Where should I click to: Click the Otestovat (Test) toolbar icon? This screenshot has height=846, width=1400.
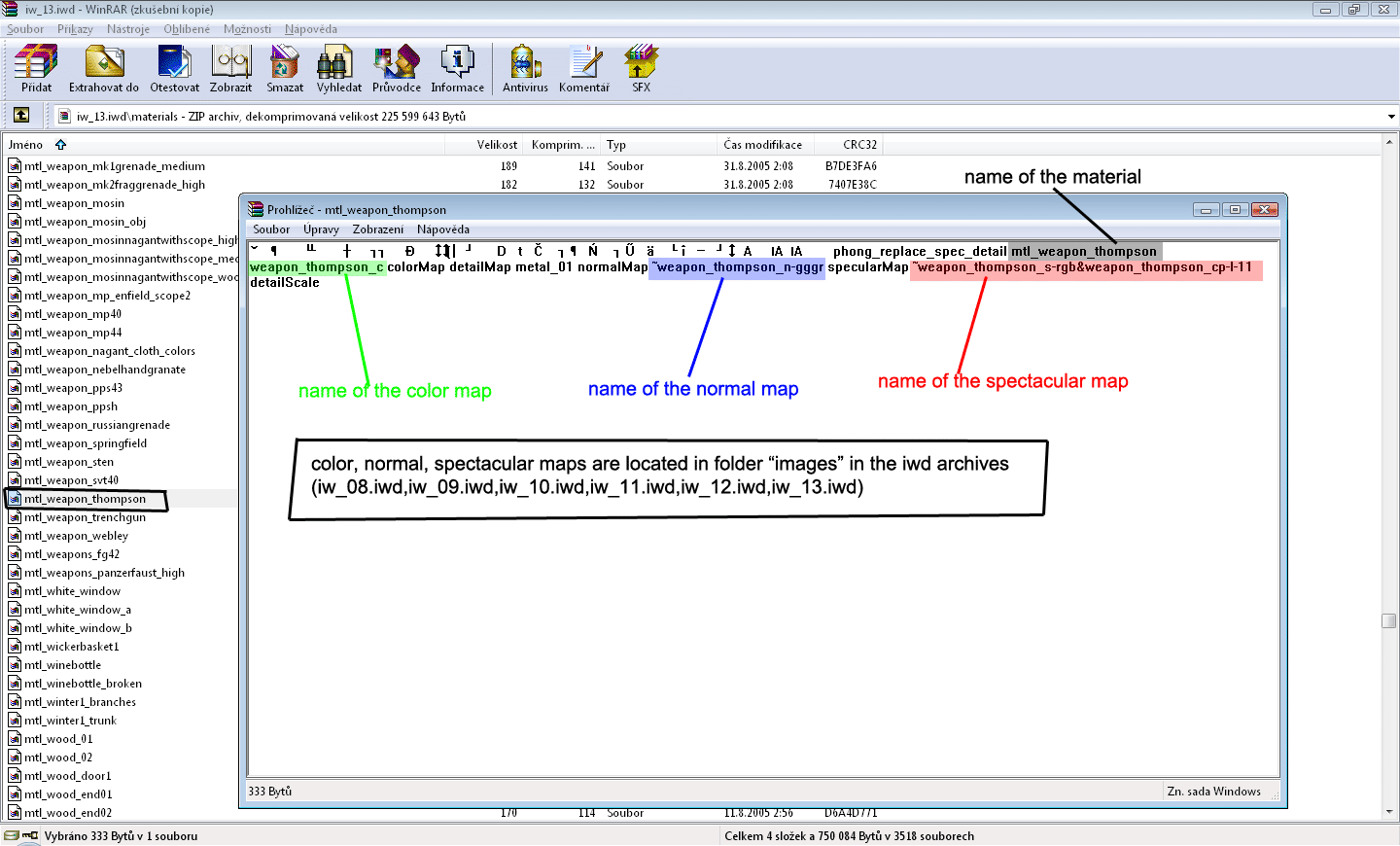coord(174,61)
